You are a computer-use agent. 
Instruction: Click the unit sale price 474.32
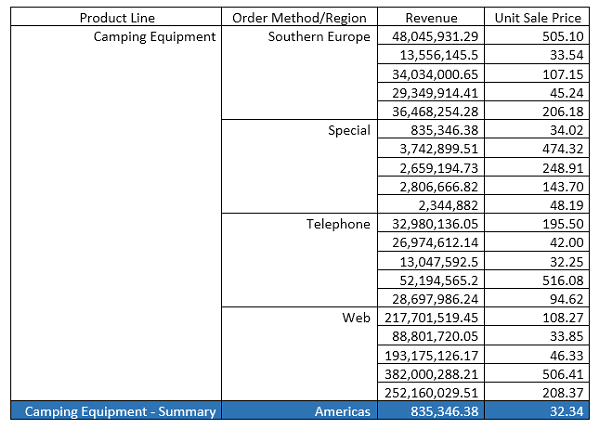click(563, 149)
